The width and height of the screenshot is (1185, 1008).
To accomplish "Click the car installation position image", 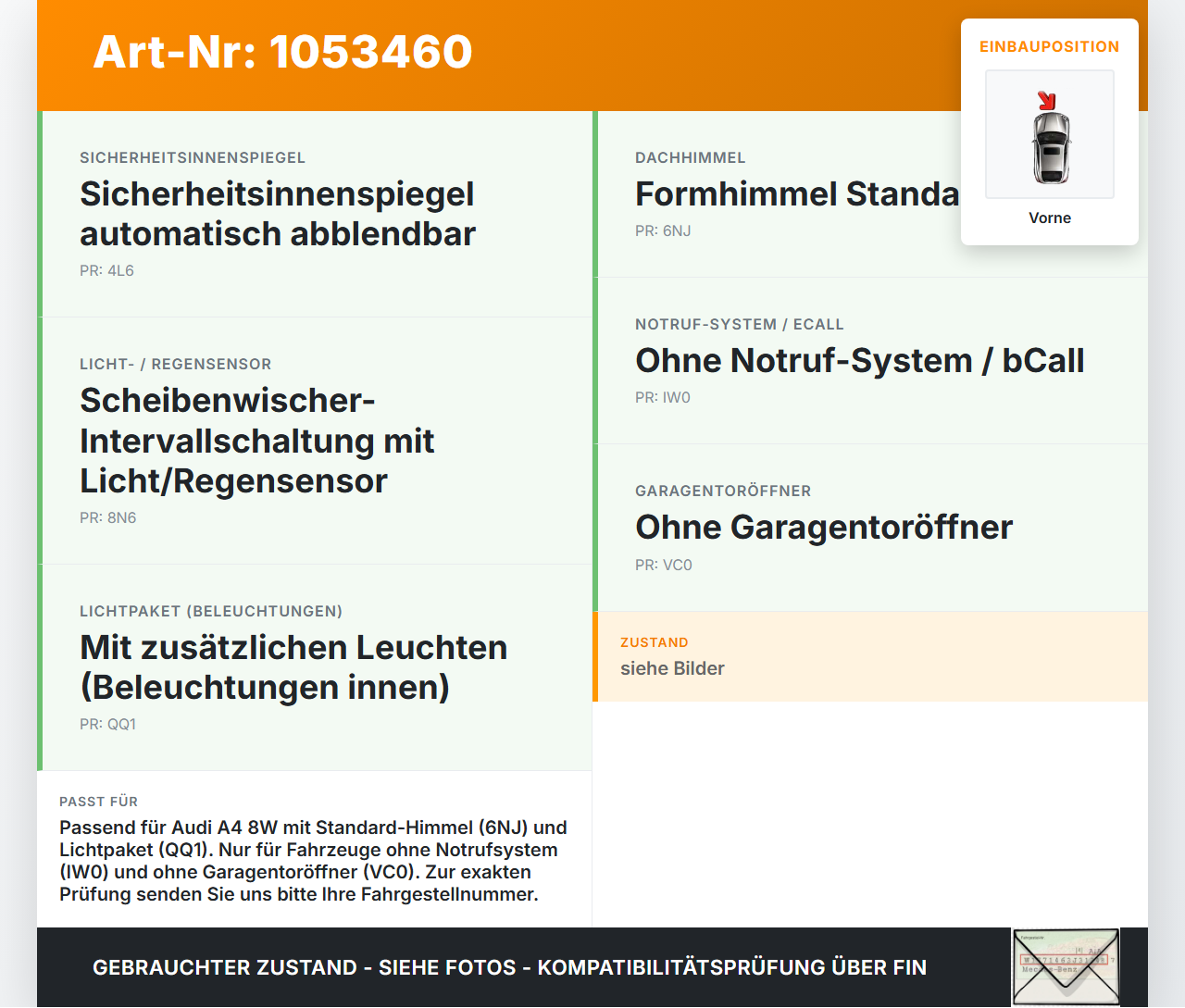I will pyautogui.click(x=1050, y=134).
